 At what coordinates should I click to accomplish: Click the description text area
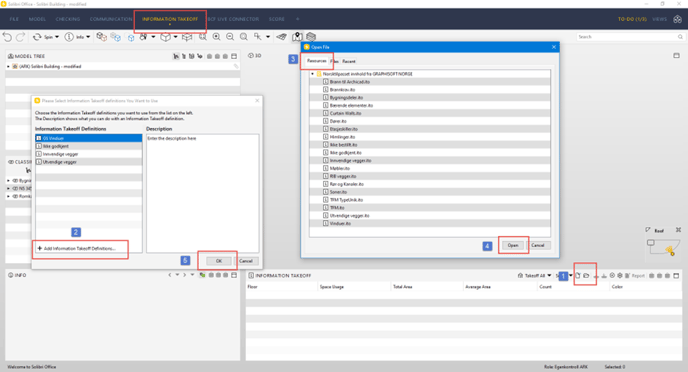(x=202, y=193)
